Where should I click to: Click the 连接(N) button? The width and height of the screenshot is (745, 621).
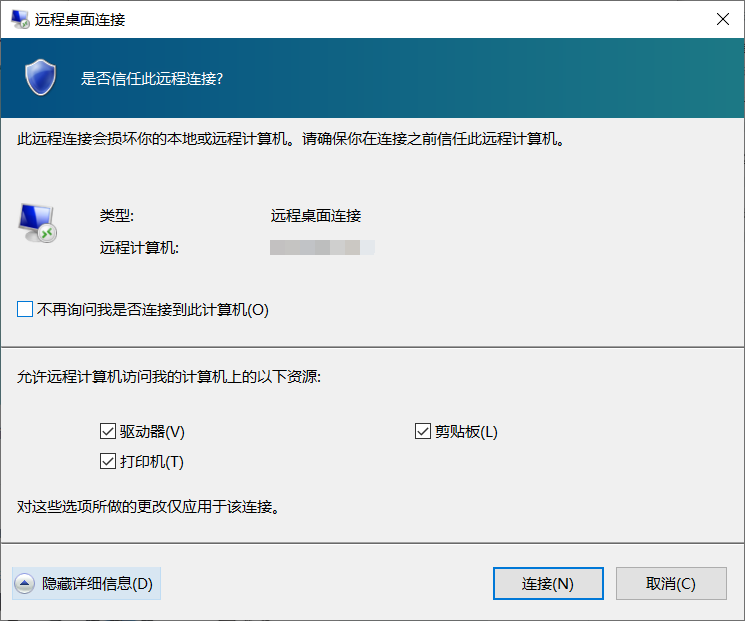point(548,583)
